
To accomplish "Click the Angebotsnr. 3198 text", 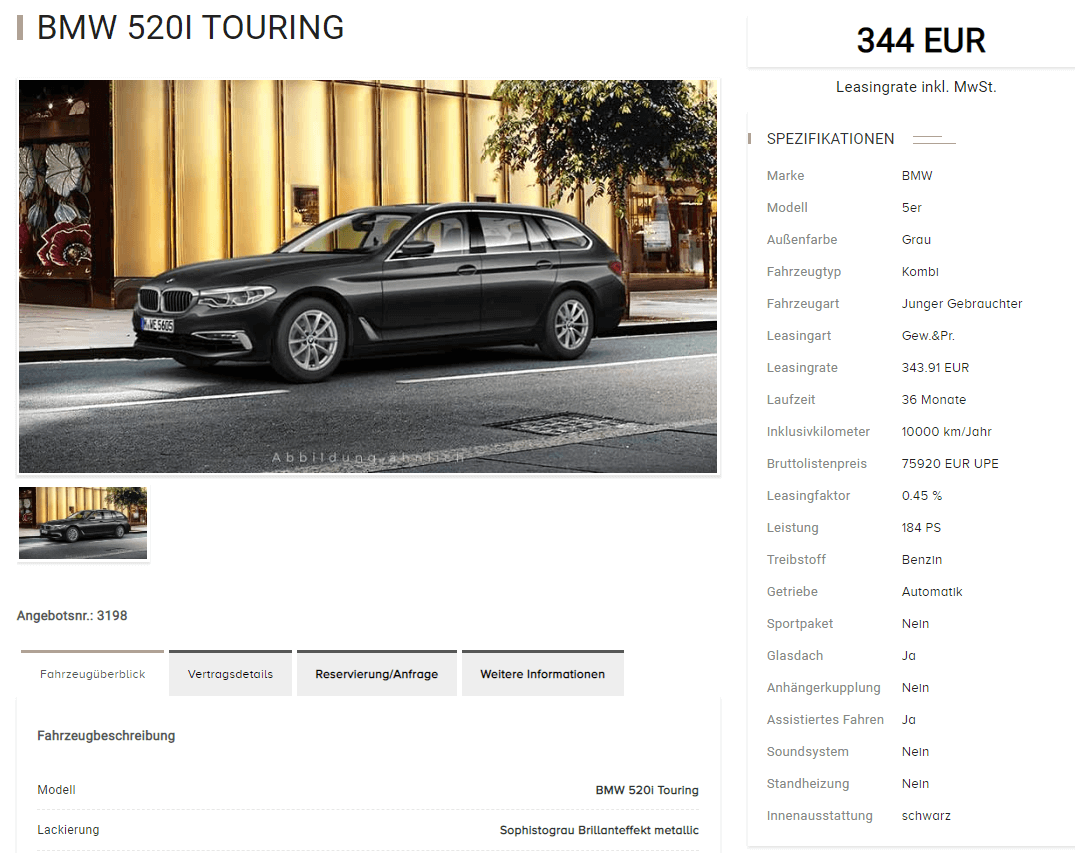I will coord(72,616).
